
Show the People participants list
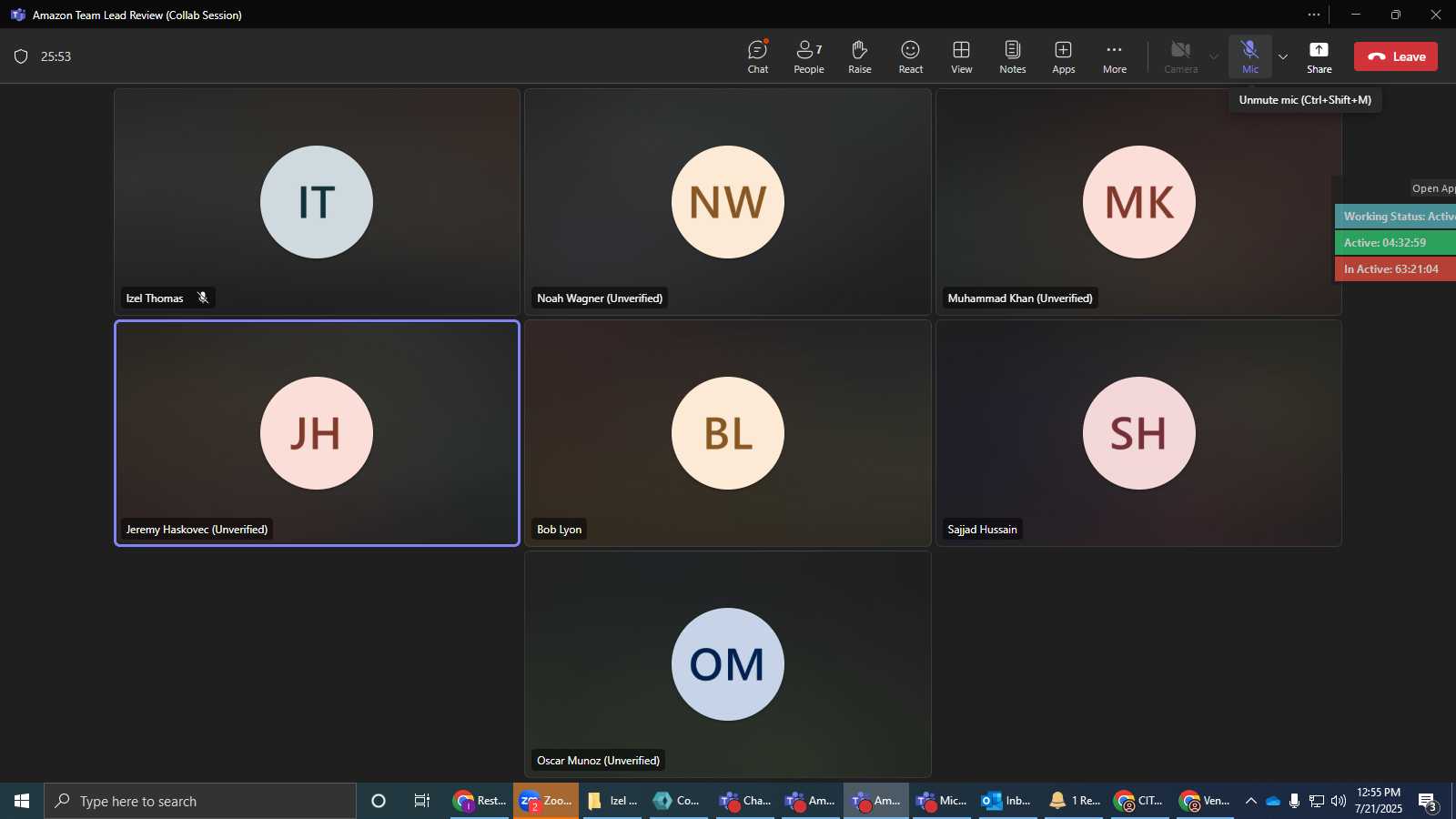809,56
